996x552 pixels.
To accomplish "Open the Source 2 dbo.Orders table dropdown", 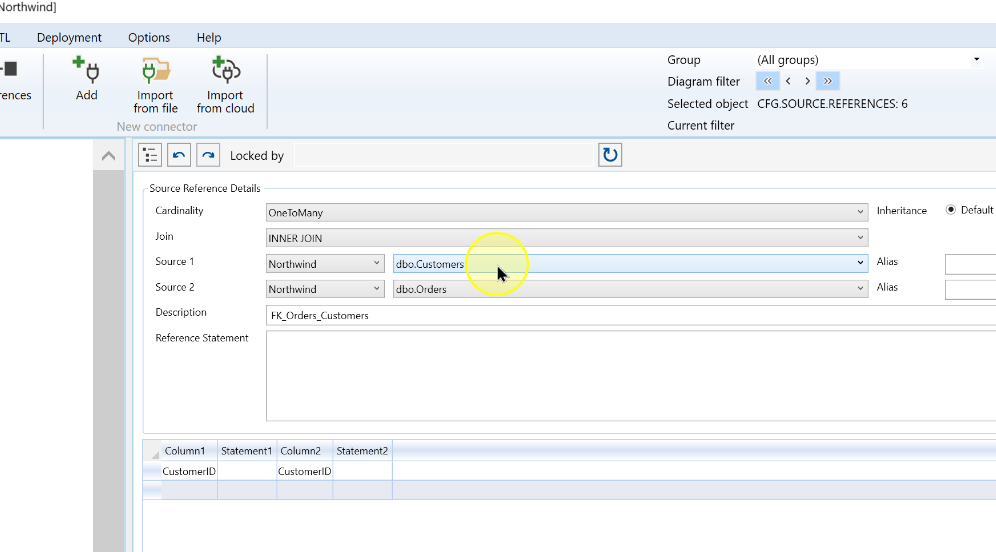I will pos(630,289).
